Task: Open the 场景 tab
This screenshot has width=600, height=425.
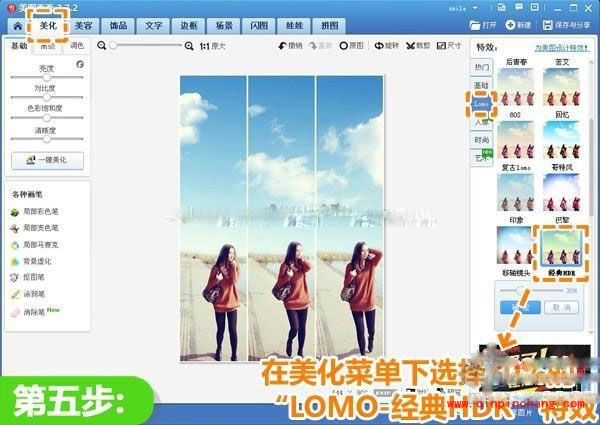Action: click(224, 26)
